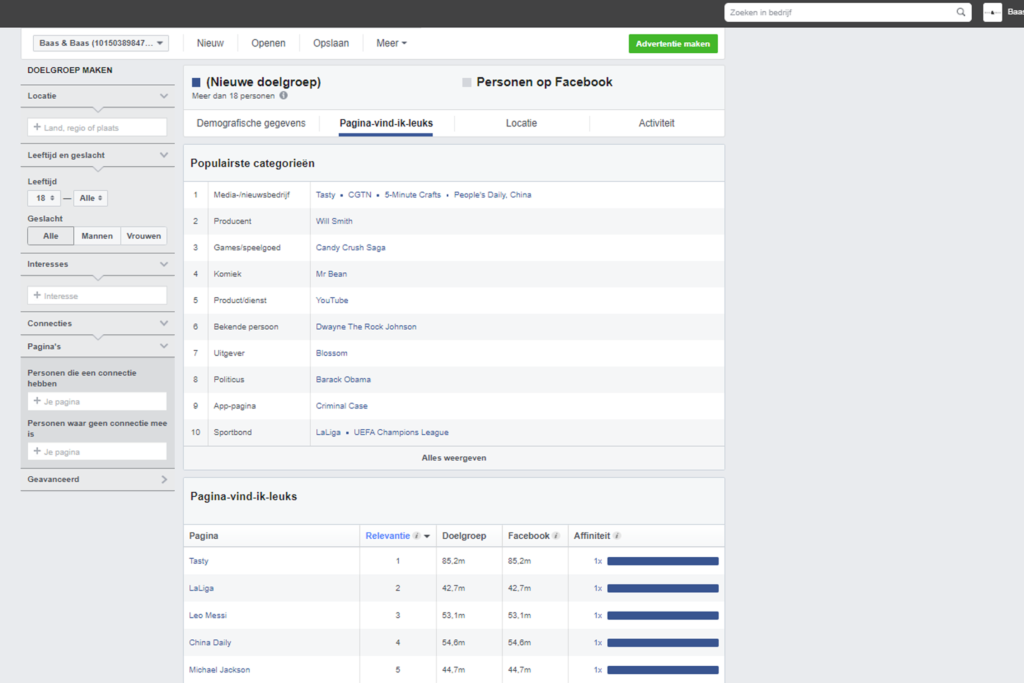Click the search magnifier icon in top bar
Viewport: 1024px width, 683px height.
coord(961,12)
